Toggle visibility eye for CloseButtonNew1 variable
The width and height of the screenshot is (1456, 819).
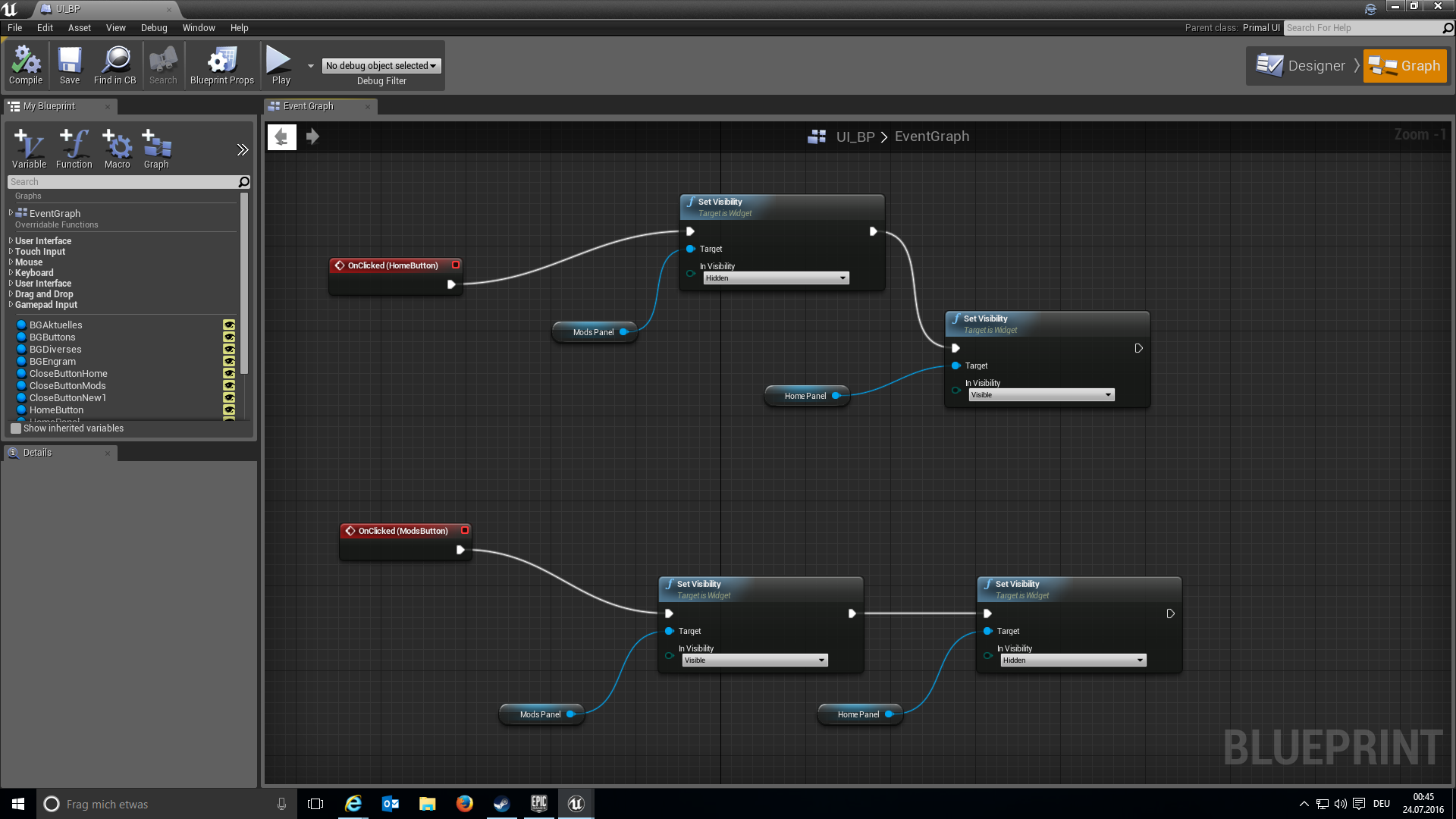point(229,397)
